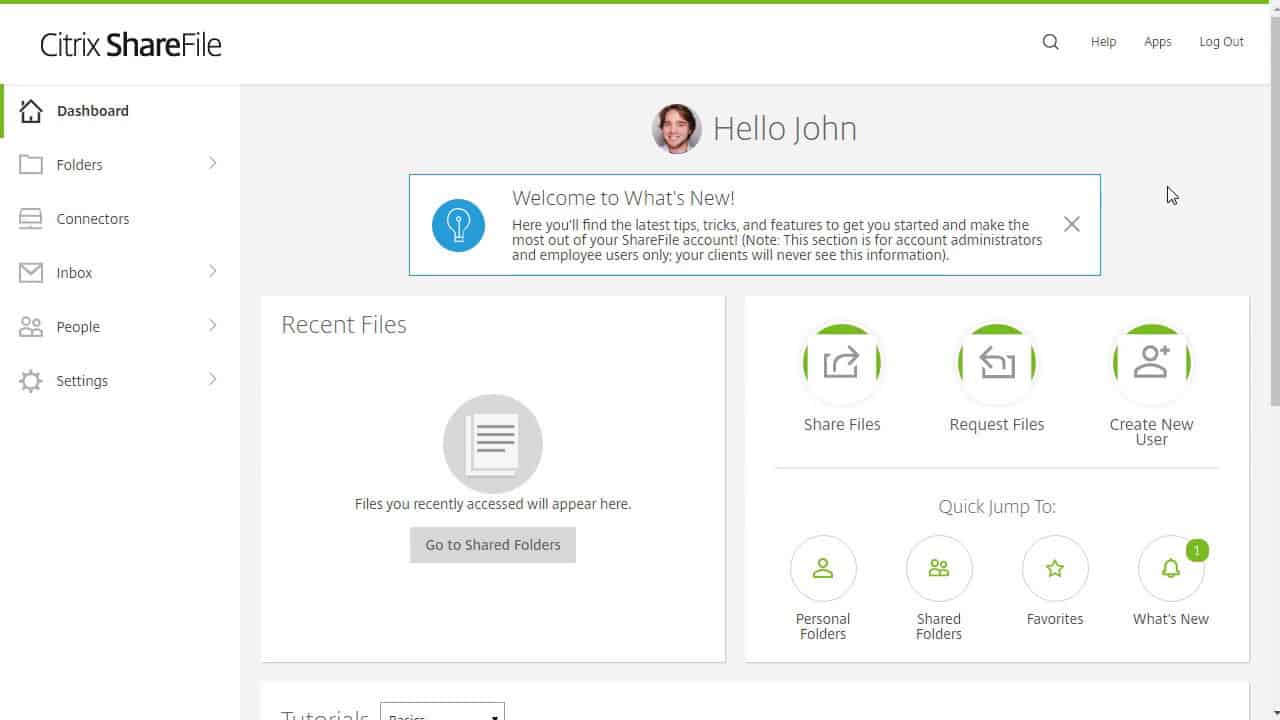
Task: Click the Share Files label
Action: tap(842, 424)
